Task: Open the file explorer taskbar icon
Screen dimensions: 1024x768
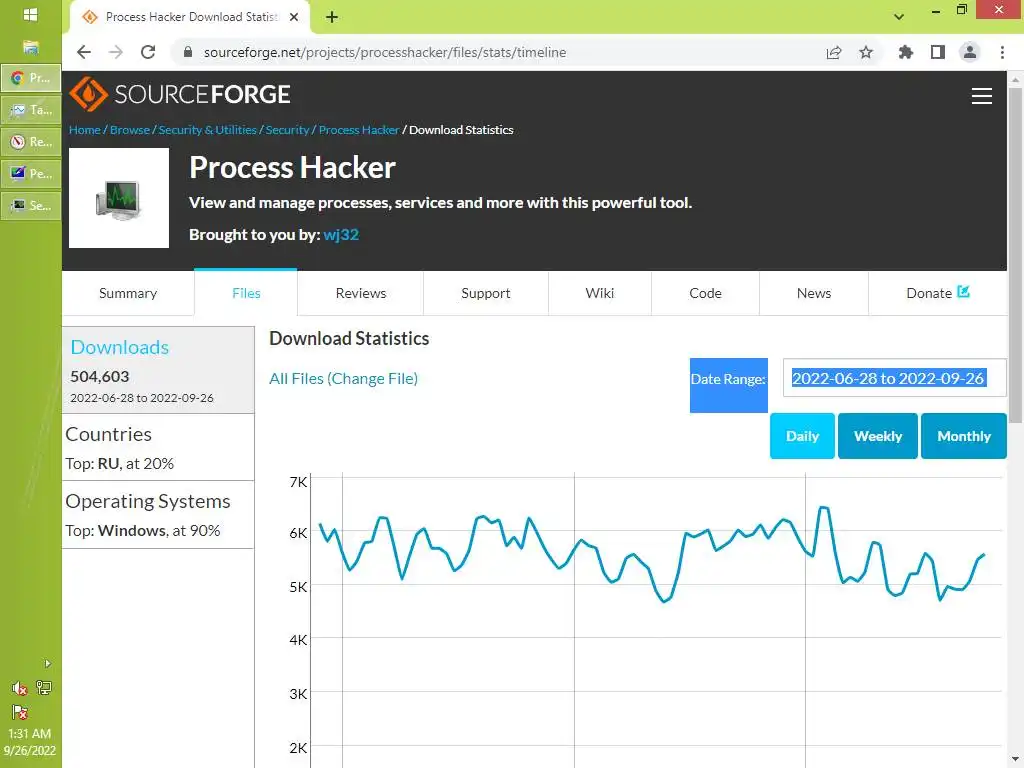Action: point(31,47)
